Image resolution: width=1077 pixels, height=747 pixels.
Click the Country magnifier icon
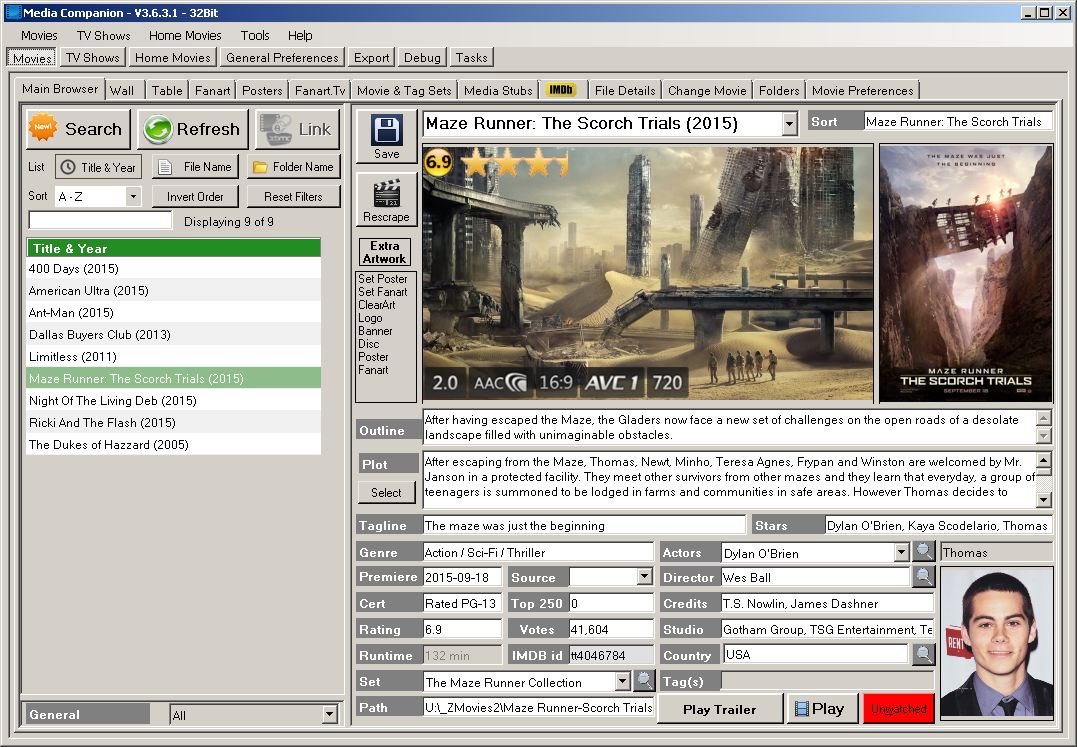click(x=924, y=654)
